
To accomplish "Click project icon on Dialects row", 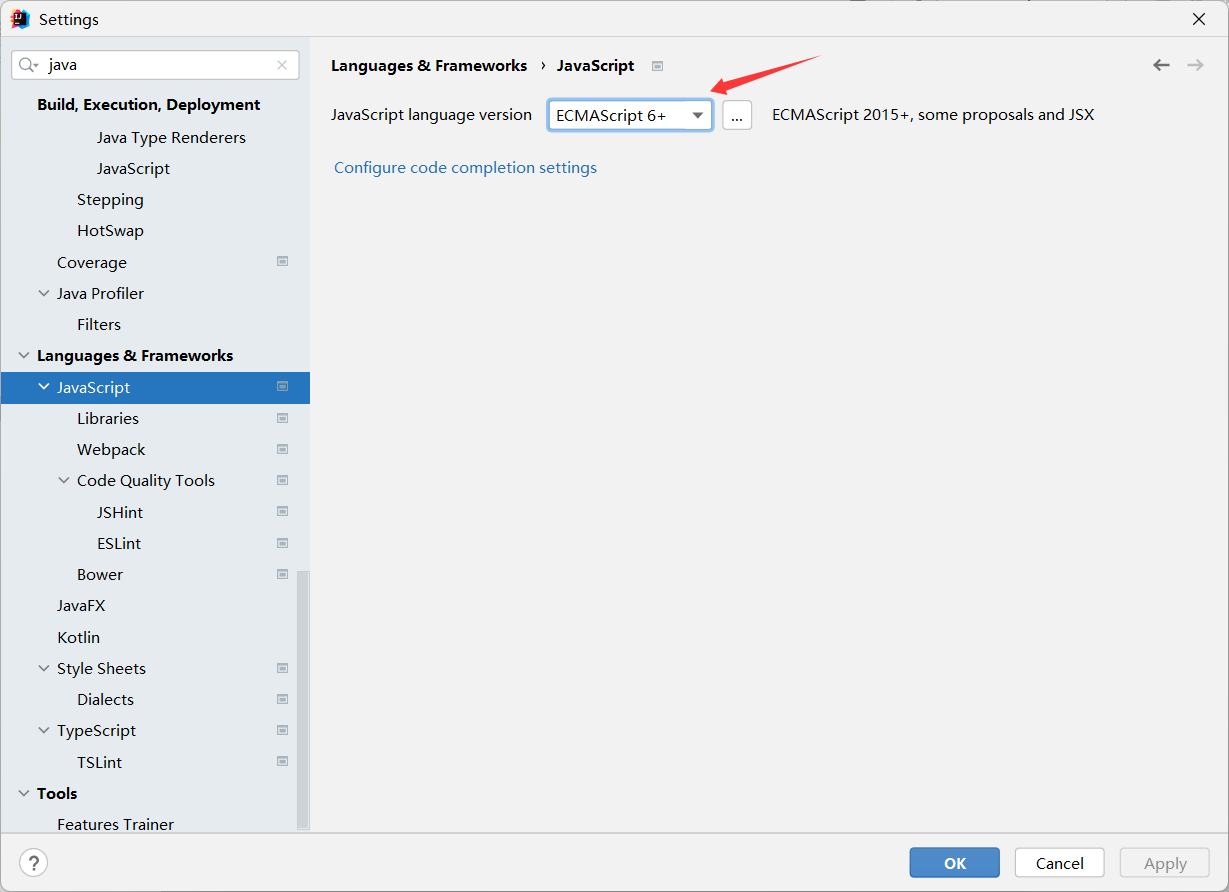I will click(x=282, y=699).
